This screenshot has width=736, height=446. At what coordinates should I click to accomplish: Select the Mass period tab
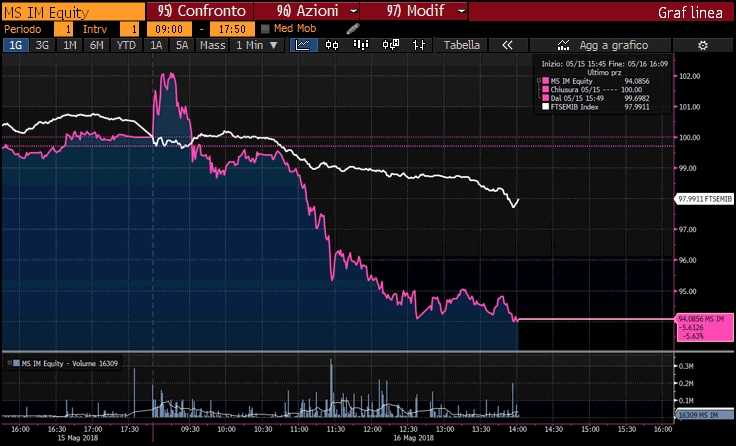pyautogui.click(x=213, y=45)
